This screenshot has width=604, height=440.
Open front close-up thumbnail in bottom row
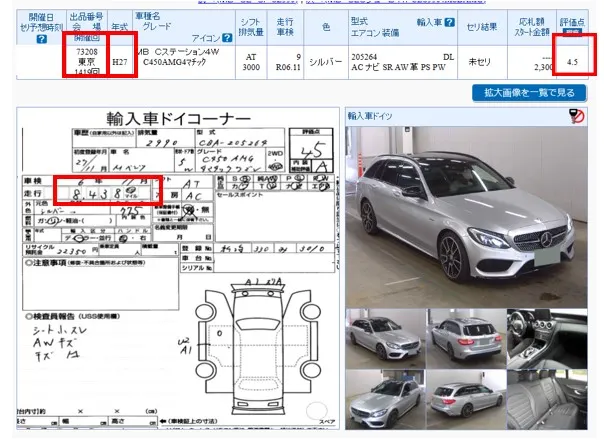(x=386, y=400)
